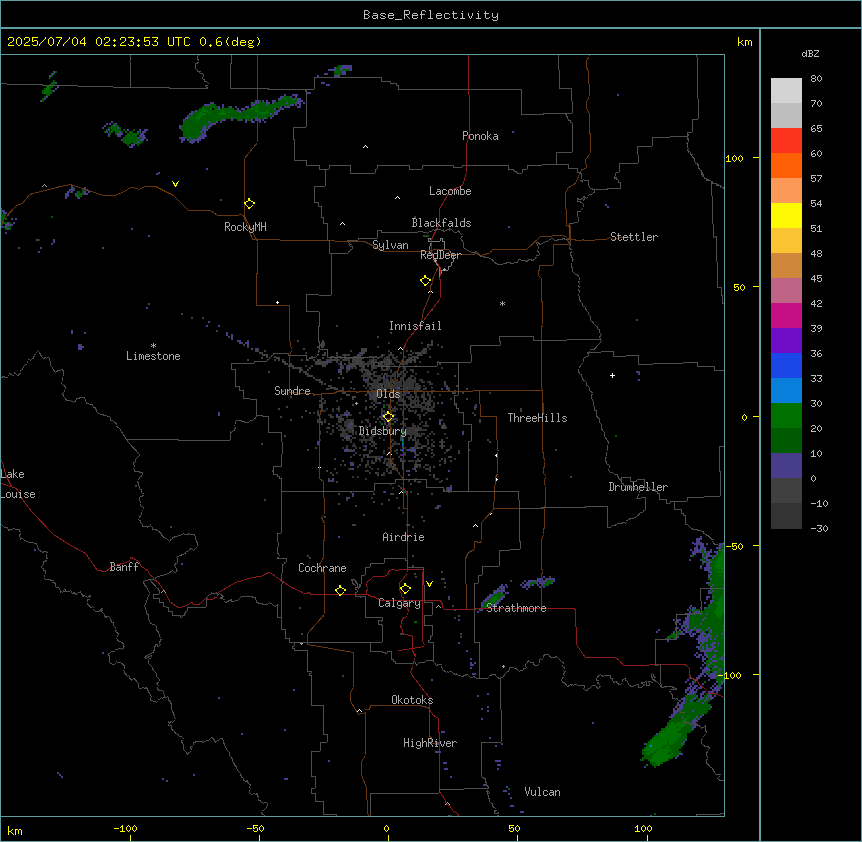Select the magenta 39–42 dBZ legend swatch

pos(786,315)
